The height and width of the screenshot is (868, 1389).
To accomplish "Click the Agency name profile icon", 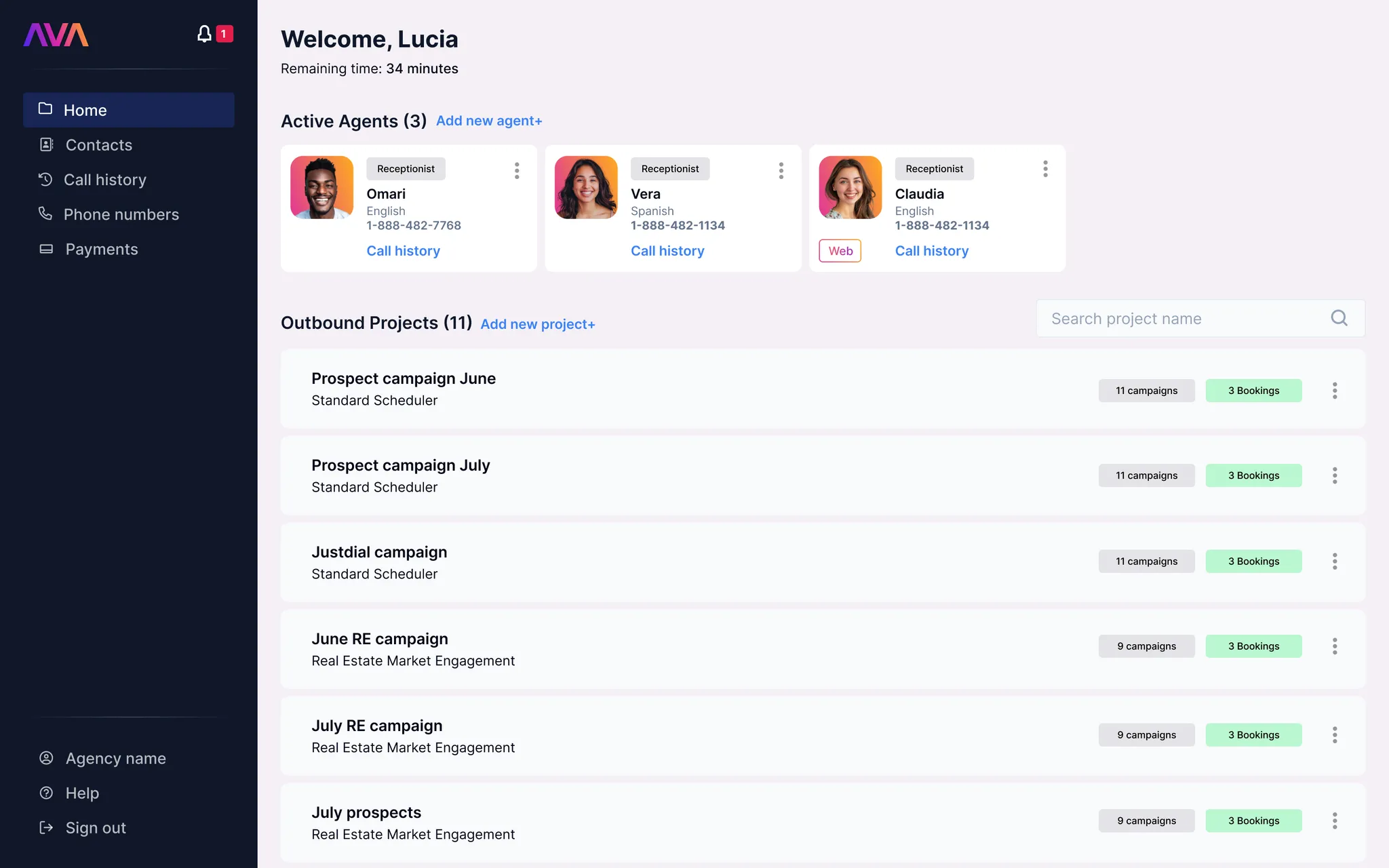I will tap(46, 757).
